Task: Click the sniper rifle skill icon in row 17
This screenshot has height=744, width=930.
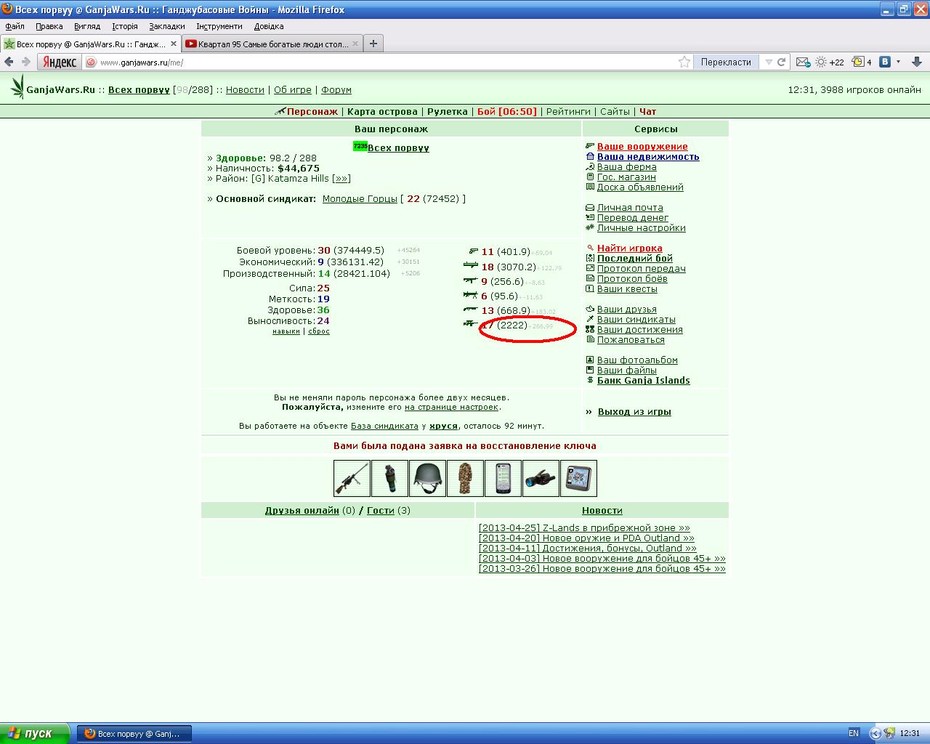Action: pyautogui.click(x=470, y=324)
